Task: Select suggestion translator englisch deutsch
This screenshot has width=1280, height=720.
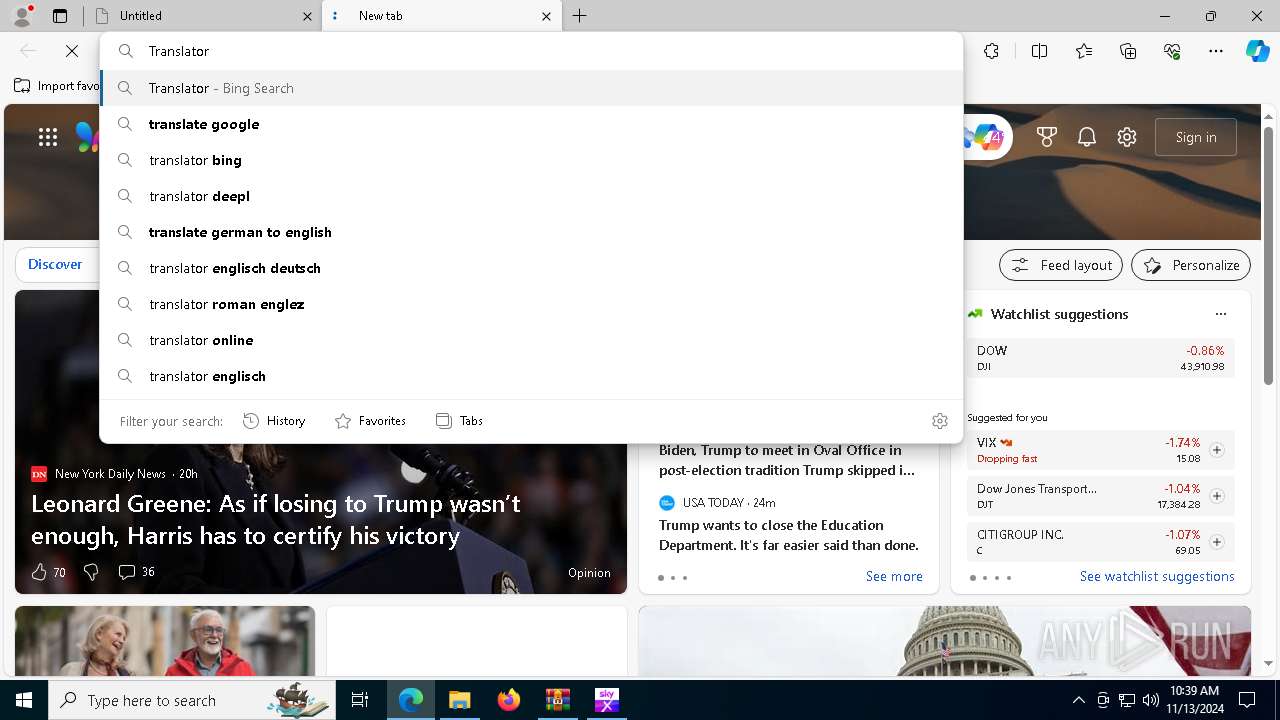Action: click(531, 268)
